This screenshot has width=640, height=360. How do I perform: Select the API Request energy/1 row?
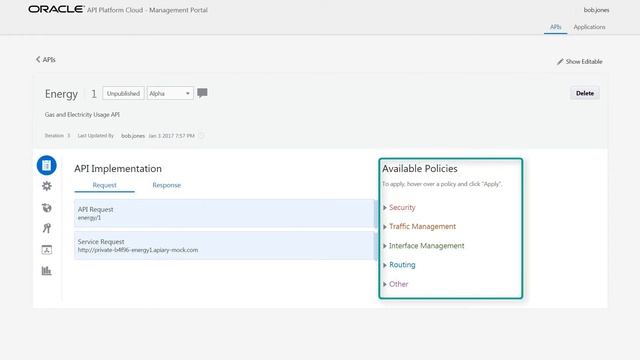point(224,213)
